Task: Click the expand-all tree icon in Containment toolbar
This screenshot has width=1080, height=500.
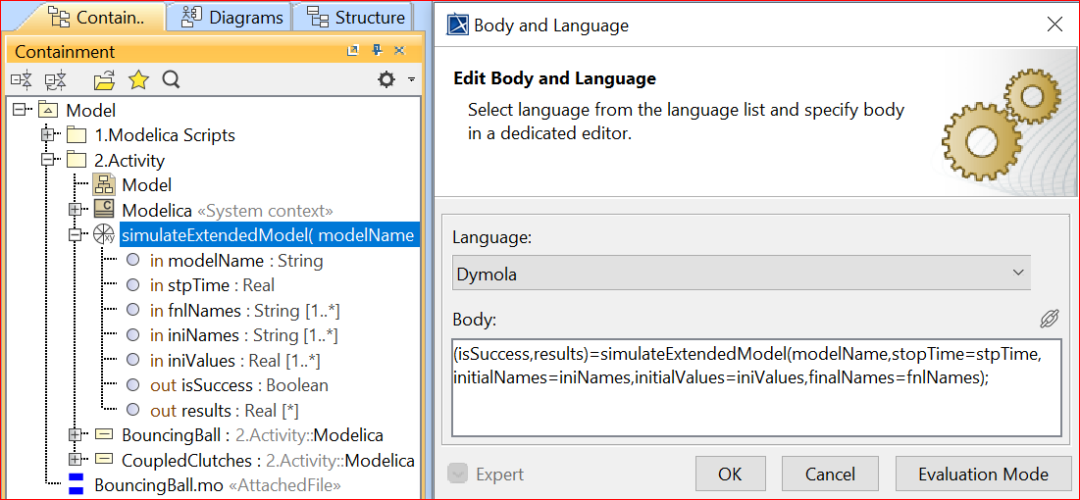Action: [x=55, y=80]
